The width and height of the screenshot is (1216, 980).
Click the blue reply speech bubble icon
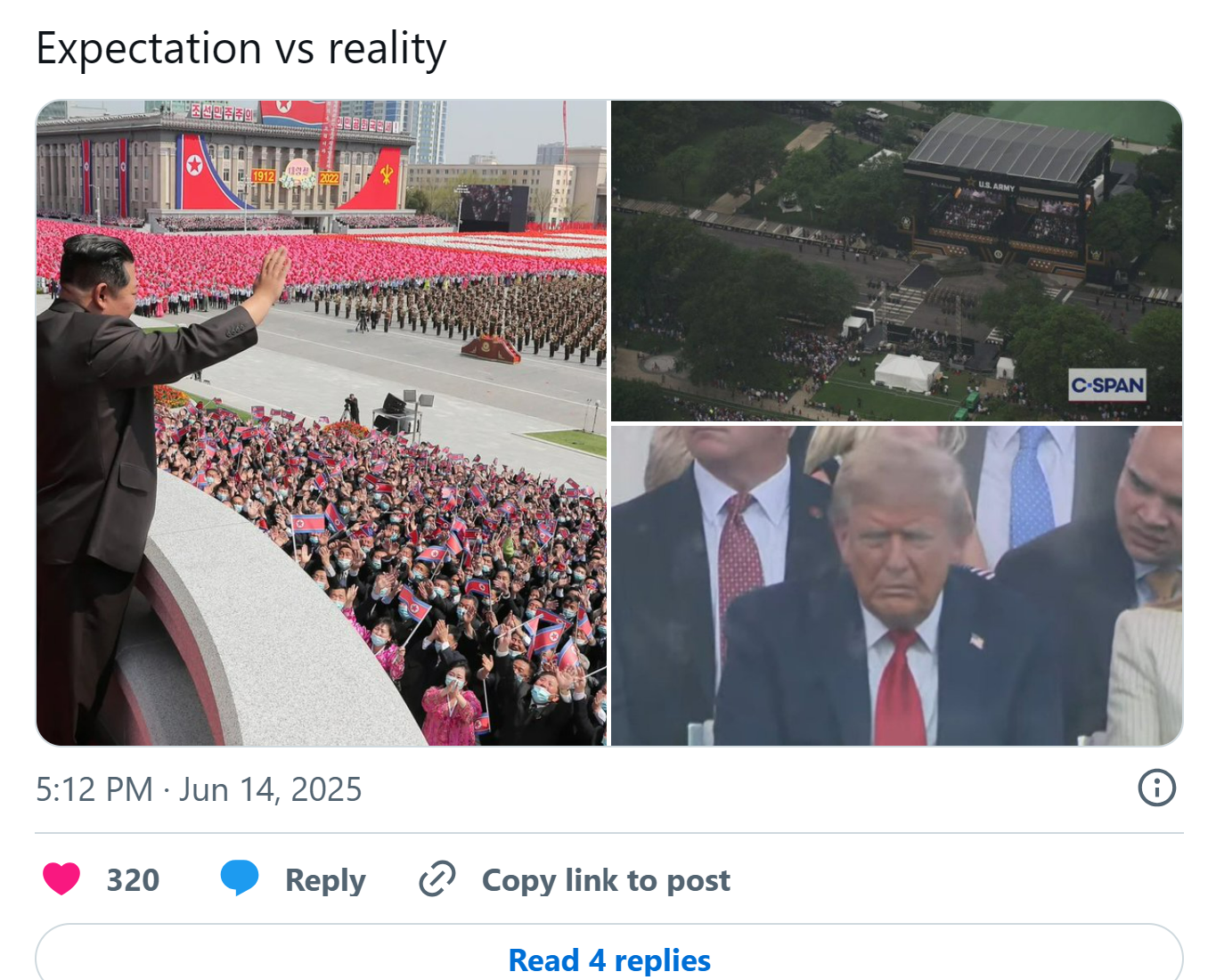click(240, 878)
